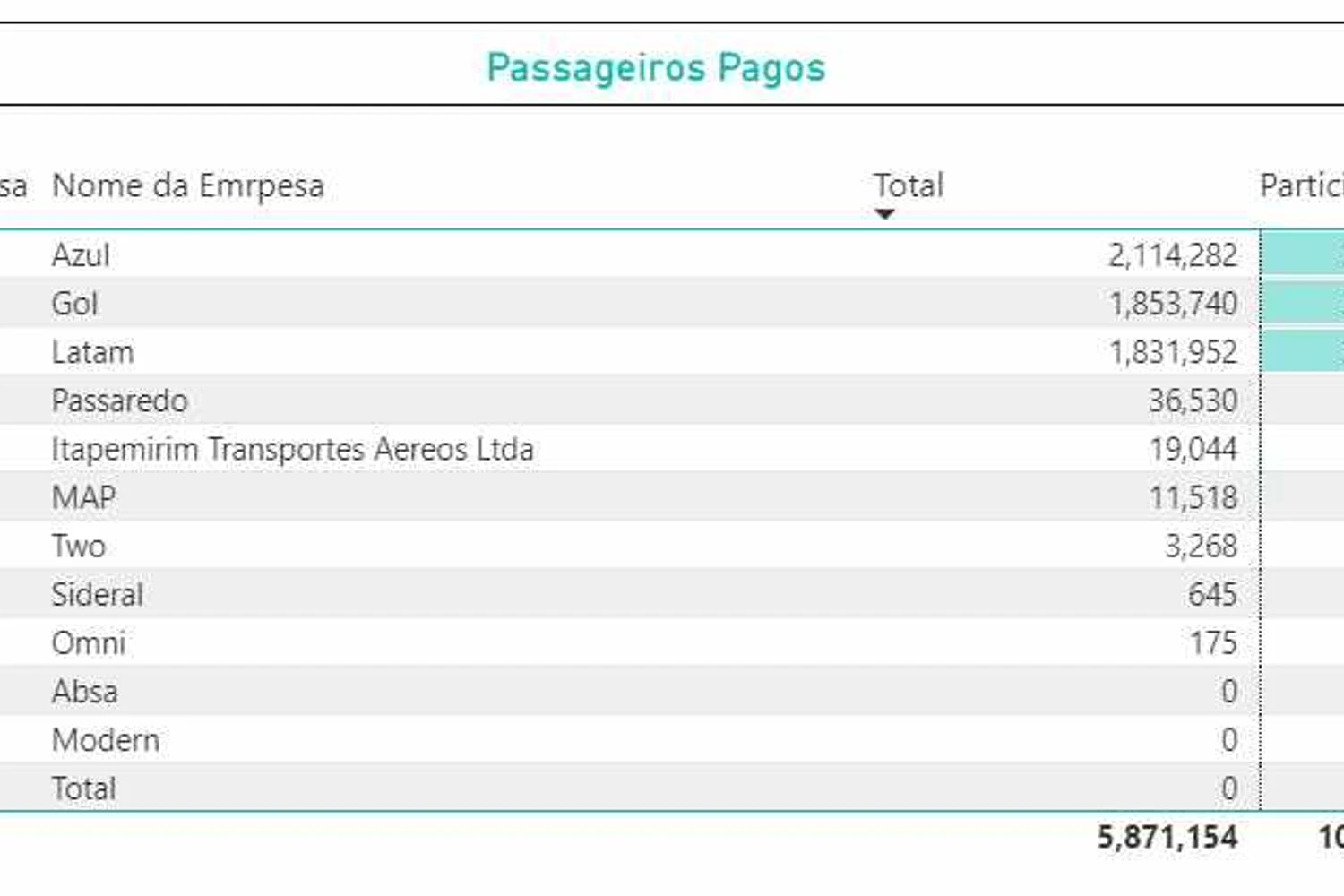Screen dimensions: 1344x896
Task: Select the Latam company name
Action: pos(93,352)
